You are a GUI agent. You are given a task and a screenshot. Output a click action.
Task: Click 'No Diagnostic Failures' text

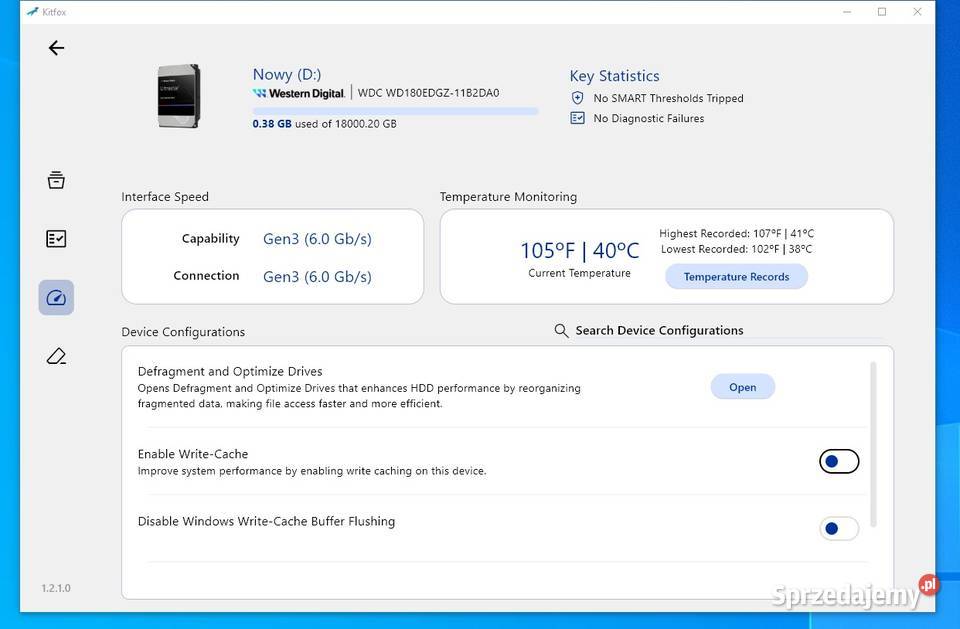649,118
